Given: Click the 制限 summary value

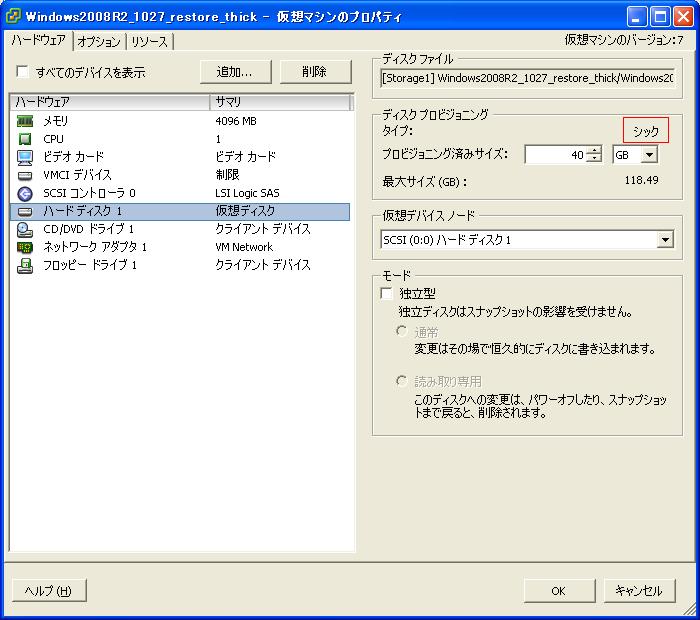Looking at the screenshot, I should coord(227,175).
